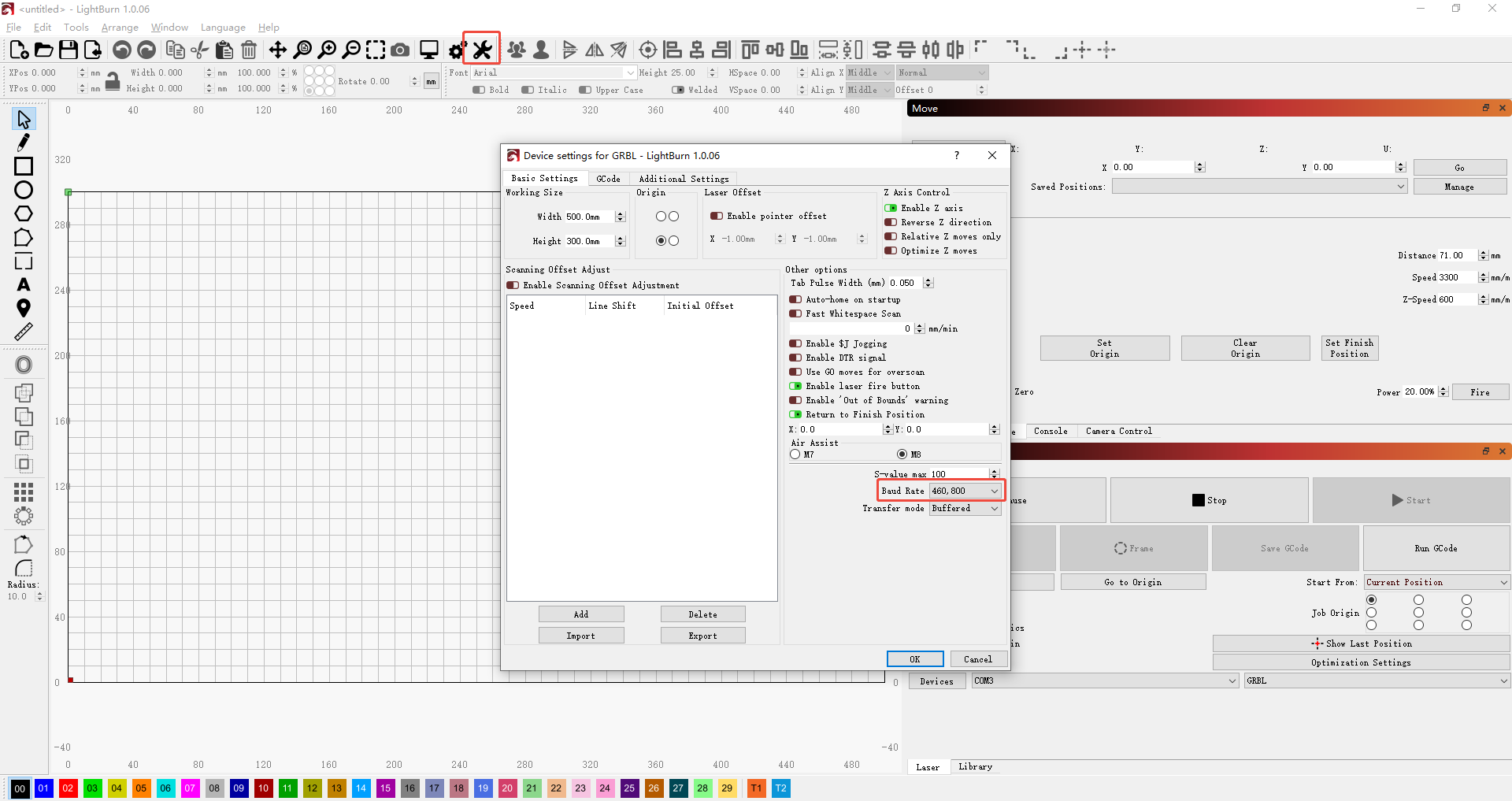1512x801 pixels.
Task: Open the Saved Positions dropdown
Action: (1259, 187)
